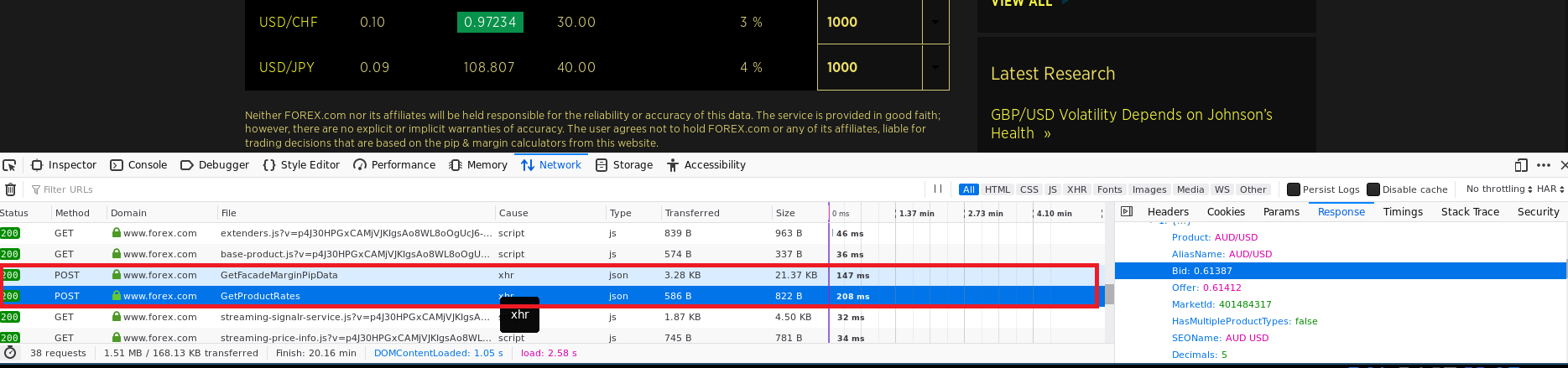The image size is (1568, 368).
Task: Click the element picker icon
Action: point(8,165)
